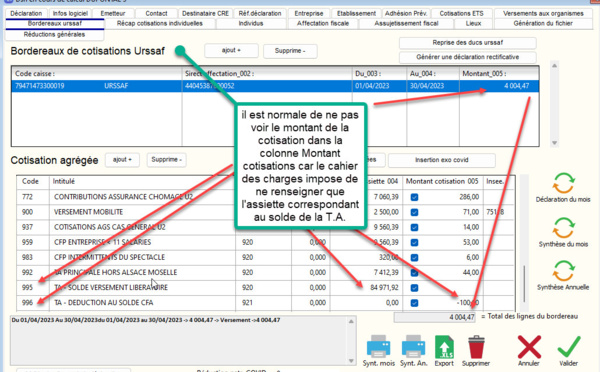The height and width of the screenshot is (372, 600).
Task: Open the Destinataire CRE tab
Action: tap(205, 13)
